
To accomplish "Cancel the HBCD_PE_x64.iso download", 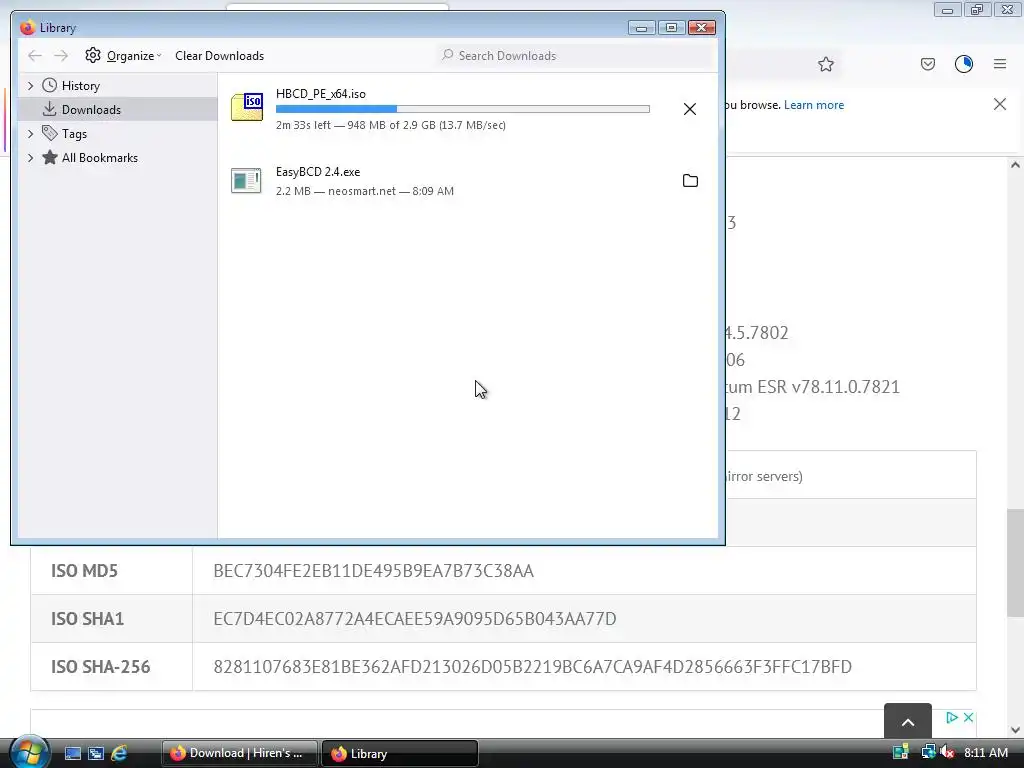I will (x=690, y=109).
